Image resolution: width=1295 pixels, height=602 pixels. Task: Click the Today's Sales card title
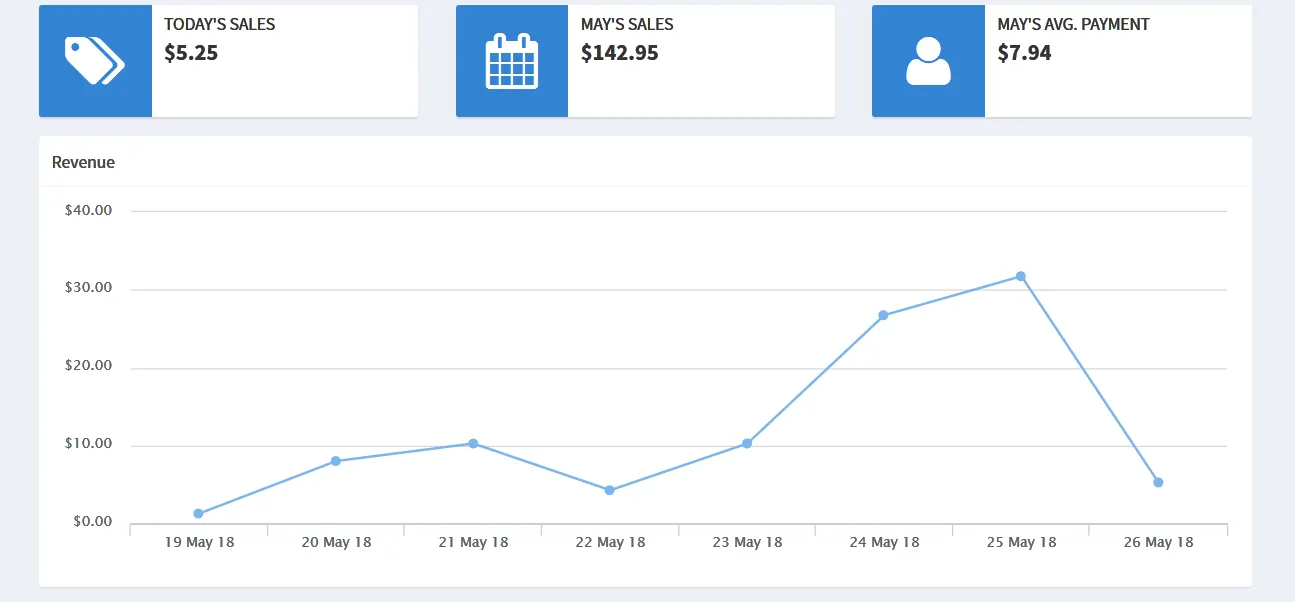pyautogui.click(x=219, y=24)
